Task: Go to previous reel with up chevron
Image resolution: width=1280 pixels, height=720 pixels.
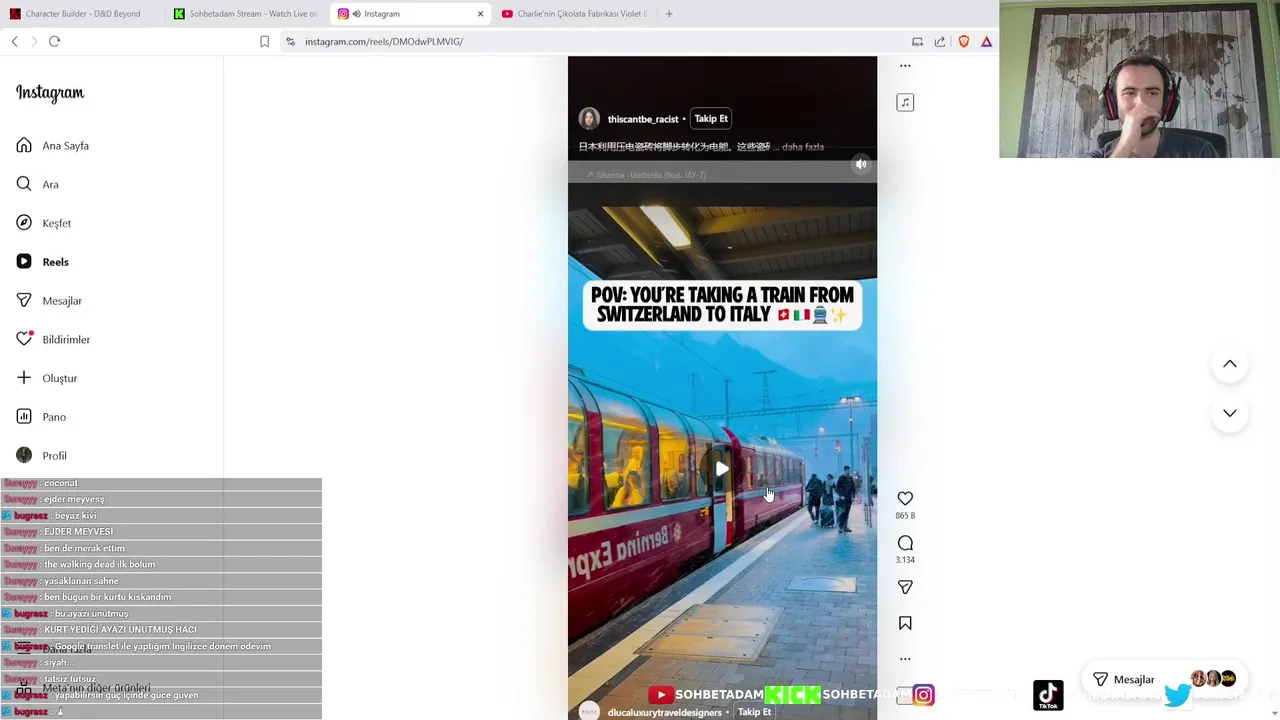Action: click(1230, 364)
